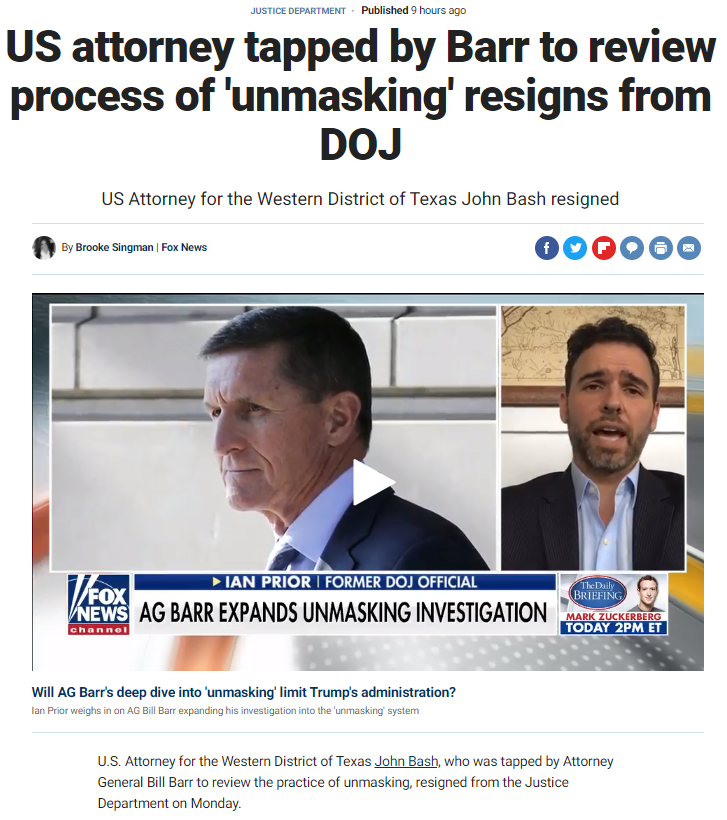Viewport: 727px width, 820px height.
Task: Open video title about AG Barr's deep dive
Action: point(244,692)
